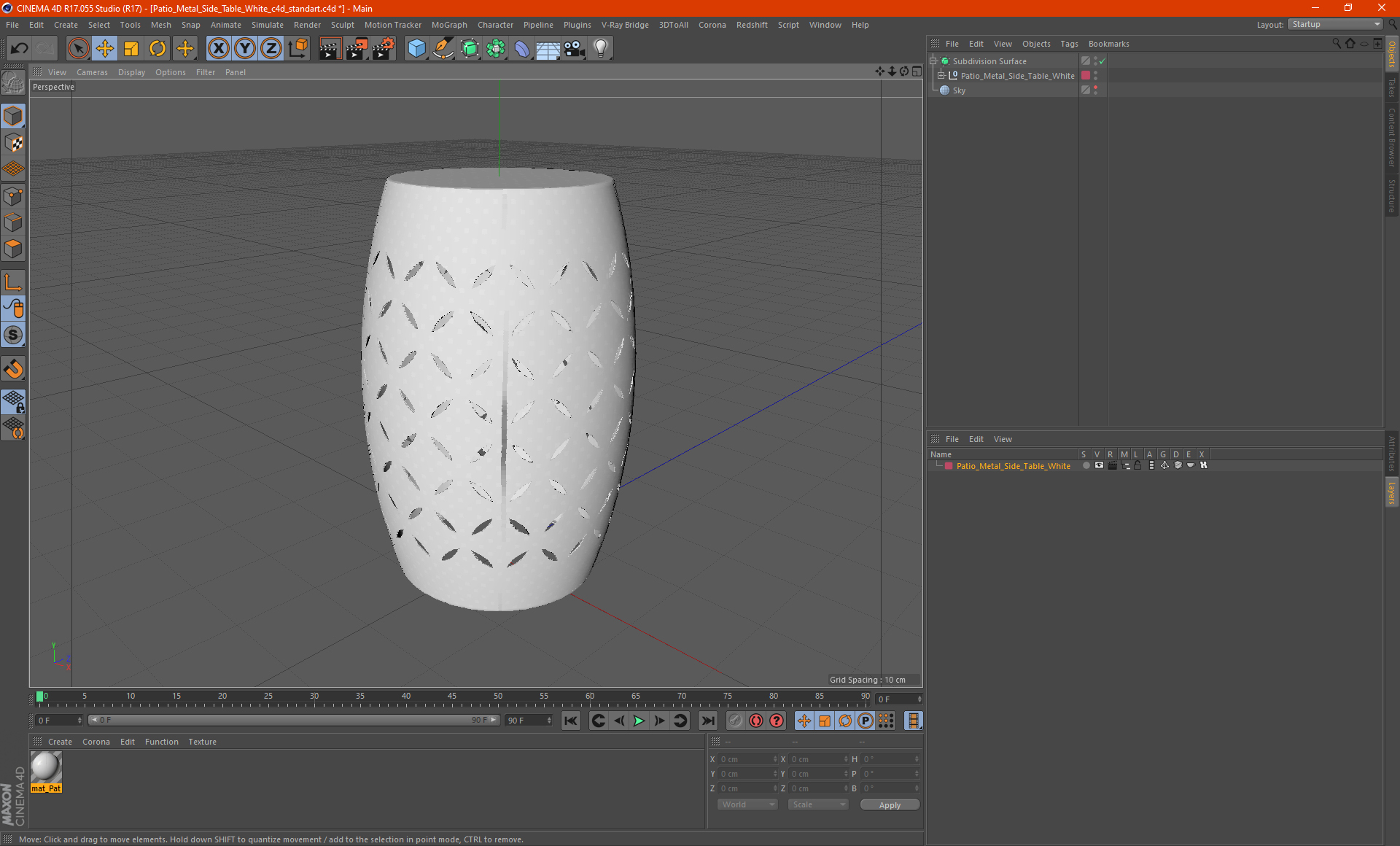Screen dimensions: 1400x846
Task: Open the Layers side tab
Action: coord(1391,492)
